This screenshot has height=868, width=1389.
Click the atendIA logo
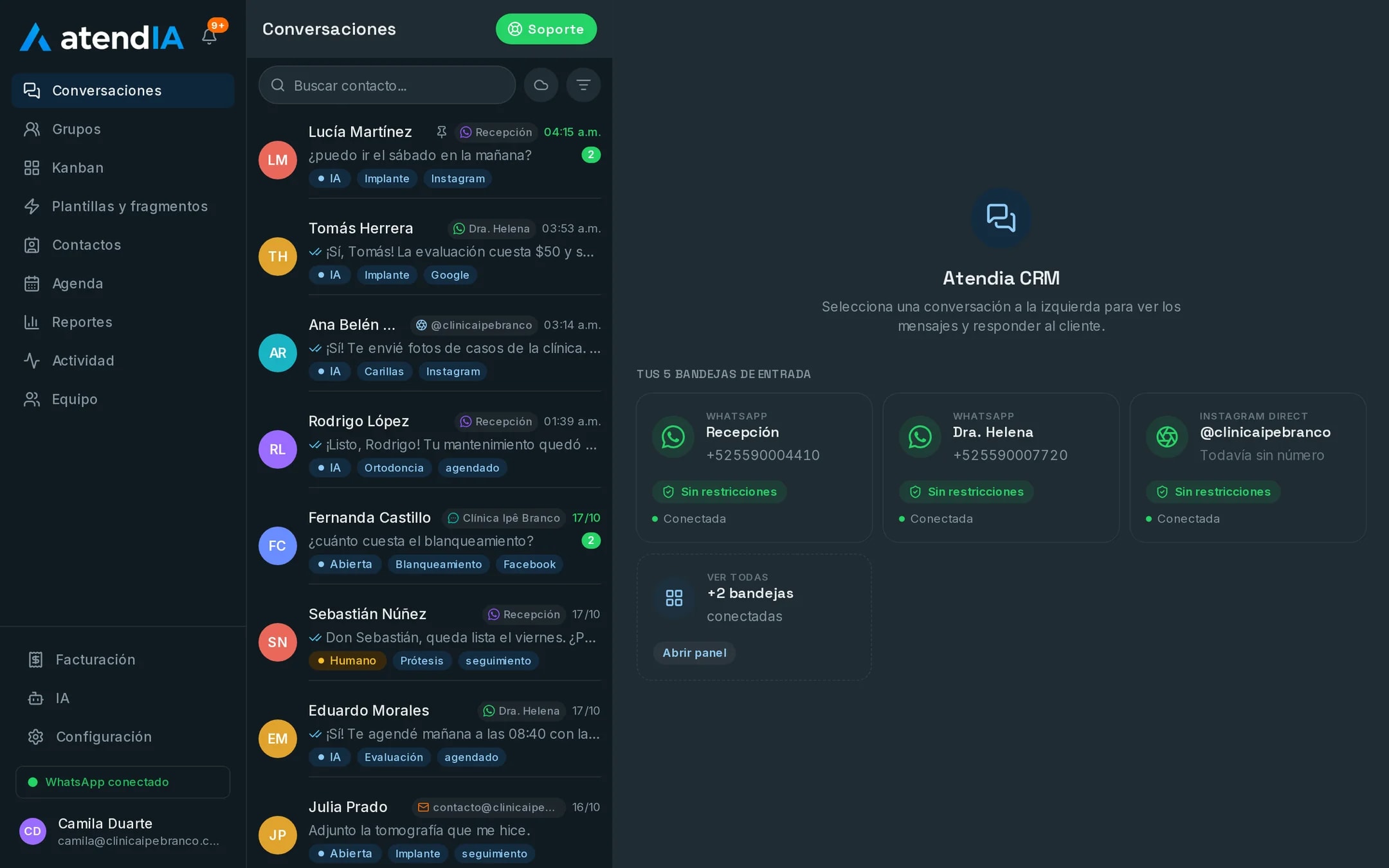tap(102, 37)
